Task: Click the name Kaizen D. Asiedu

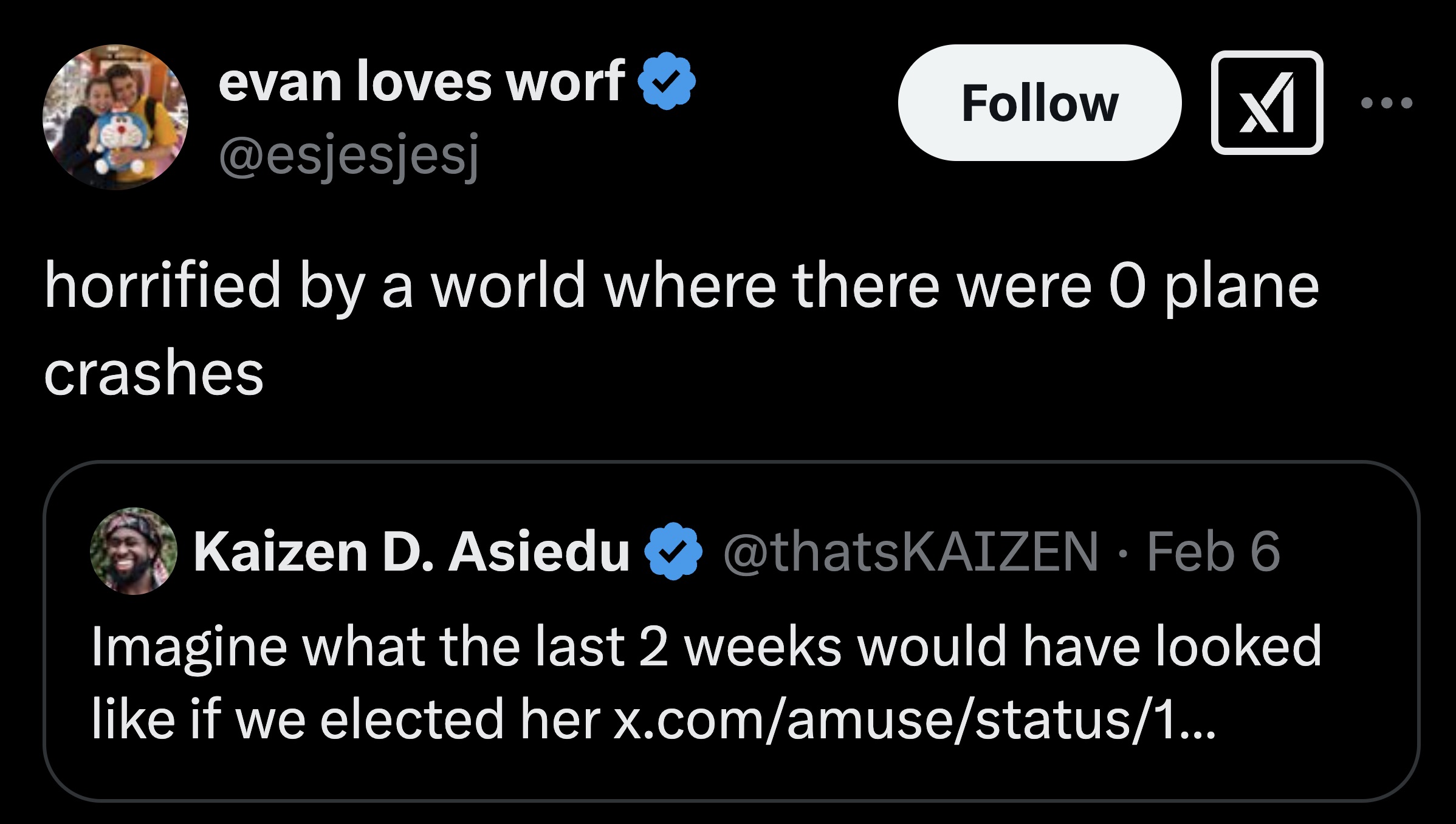Action: (x=411, y=552)
